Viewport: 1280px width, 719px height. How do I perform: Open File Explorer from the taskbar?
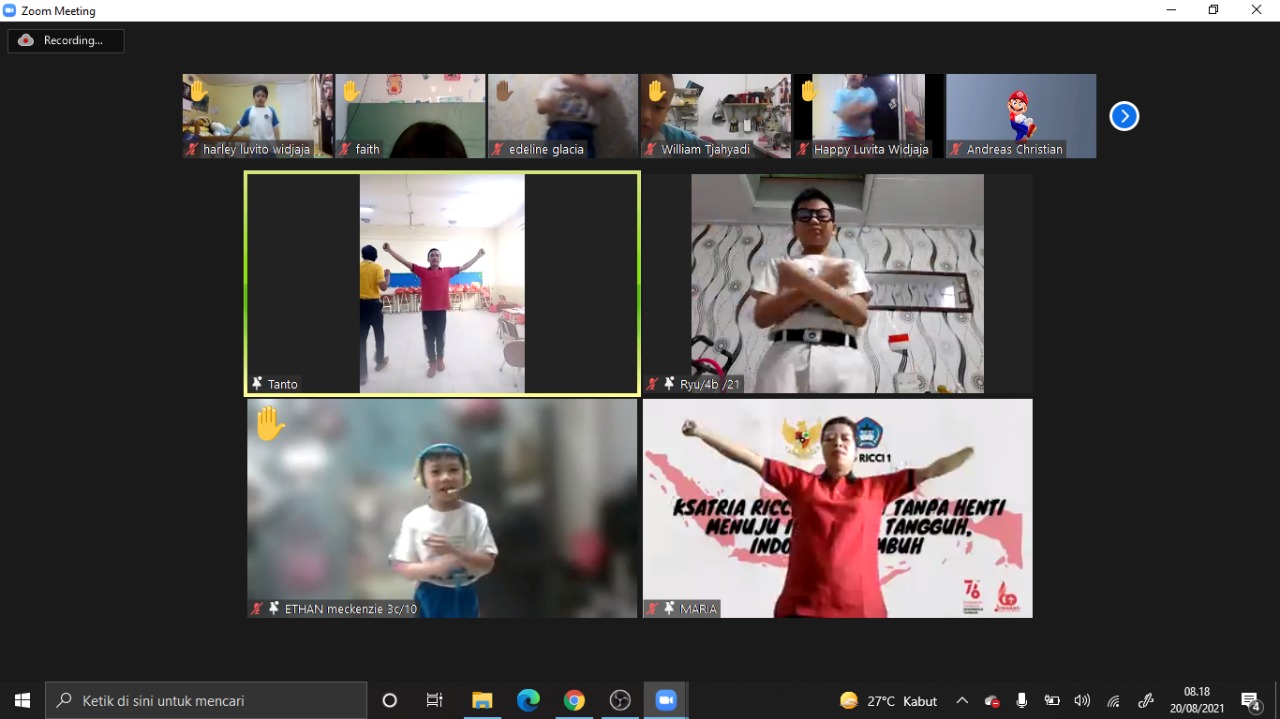[x=482, y=700]
